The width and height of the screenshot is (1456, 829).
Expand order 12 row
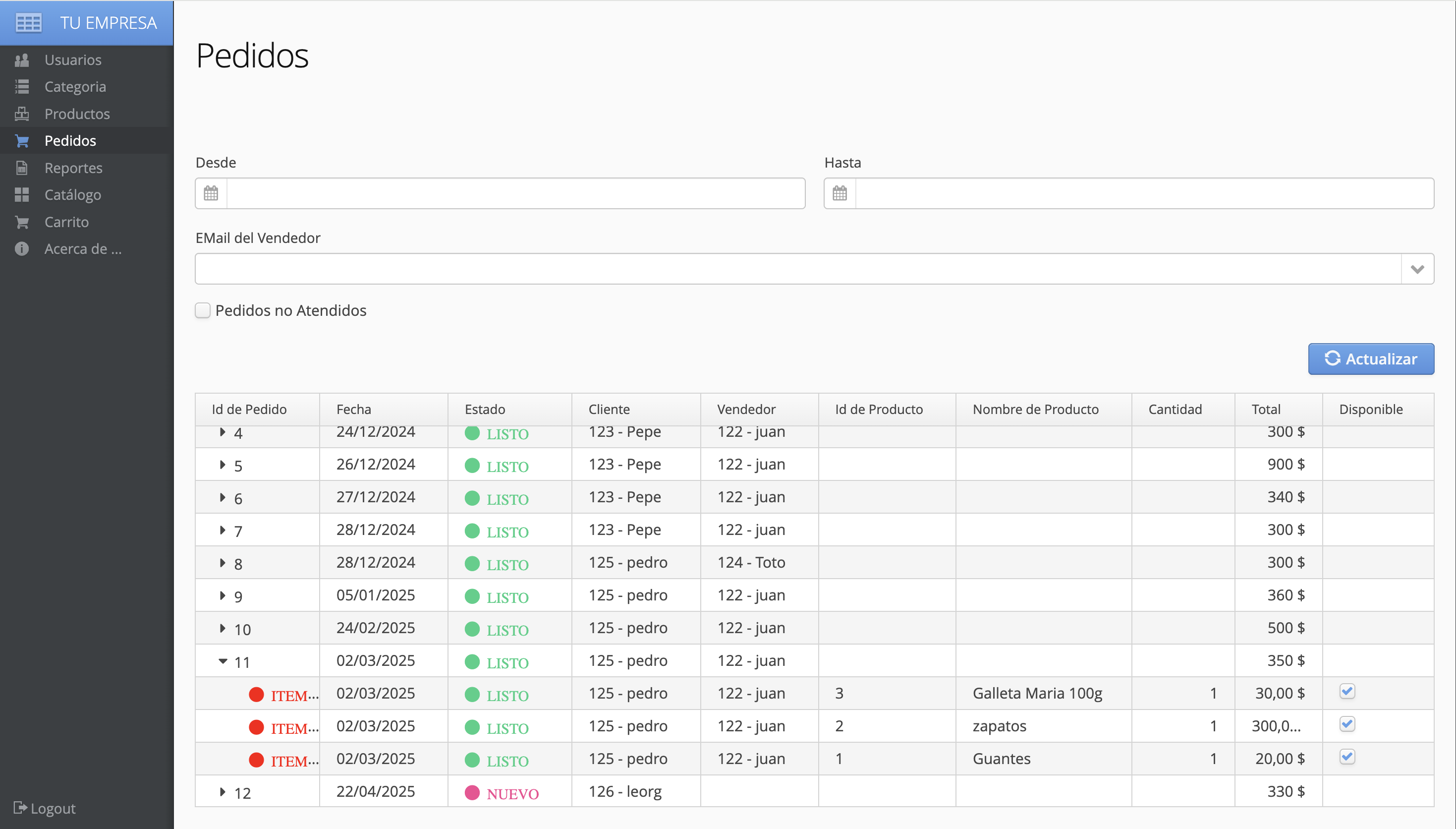pos(223,792)
